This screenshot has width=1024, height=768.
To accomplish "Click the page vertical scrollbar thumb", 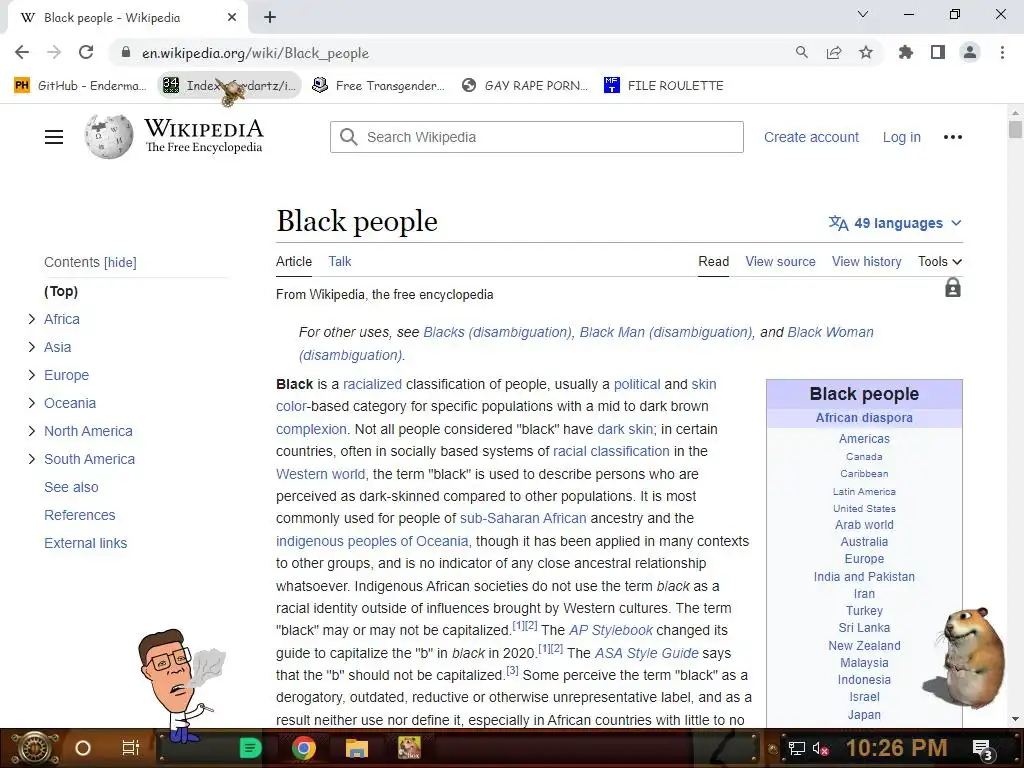I will (1015, 129).
